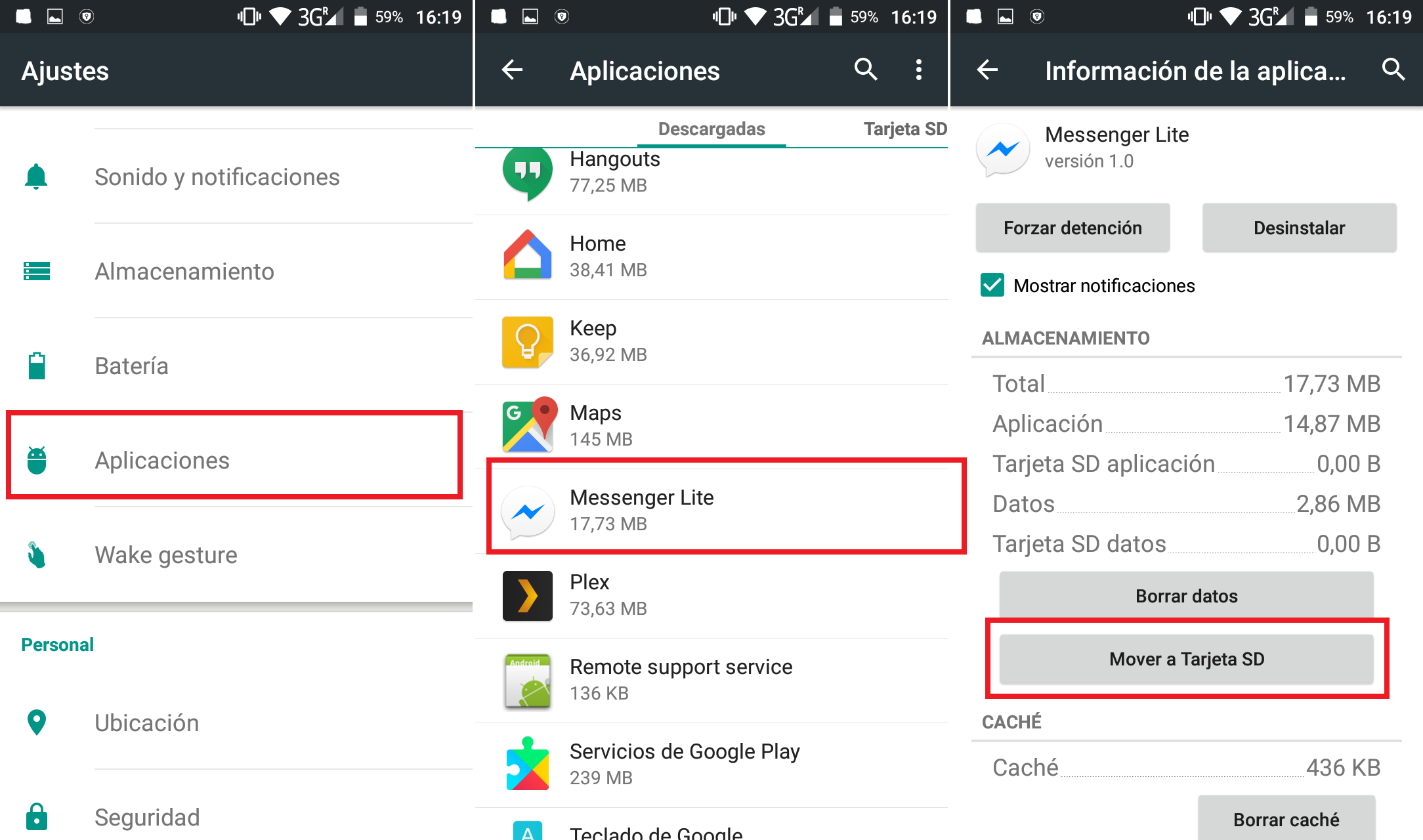Open search in the Aplicaciones toolbar

click(x=866, y=69)
